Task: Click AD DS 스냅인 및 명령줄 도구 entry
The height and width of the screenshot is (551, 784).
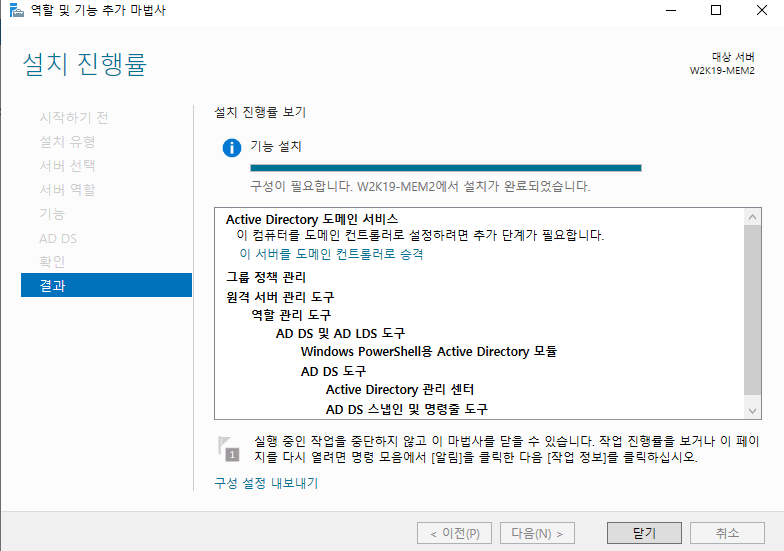Action: click(407, 410)
